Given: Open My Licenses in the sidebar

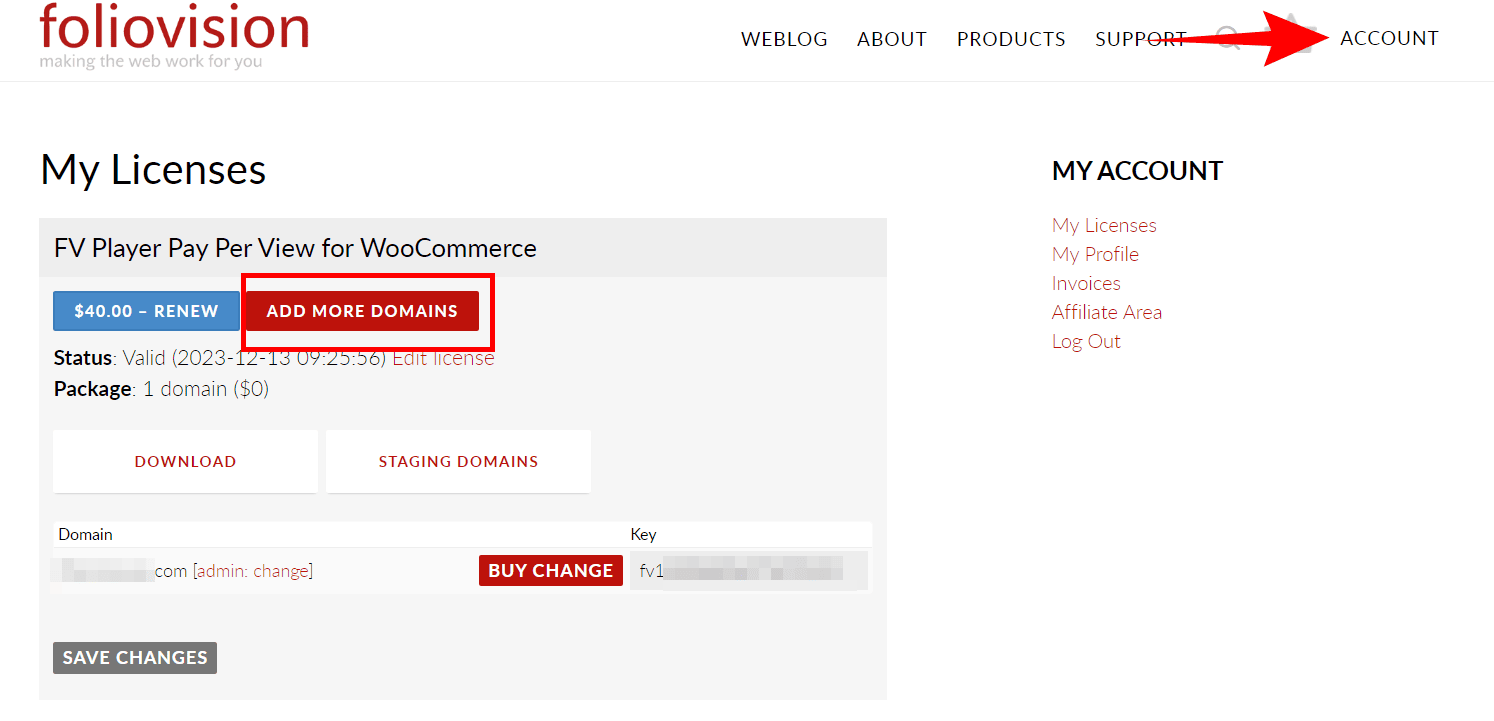Looking at the screenshot, I should tap(1104, 225).
